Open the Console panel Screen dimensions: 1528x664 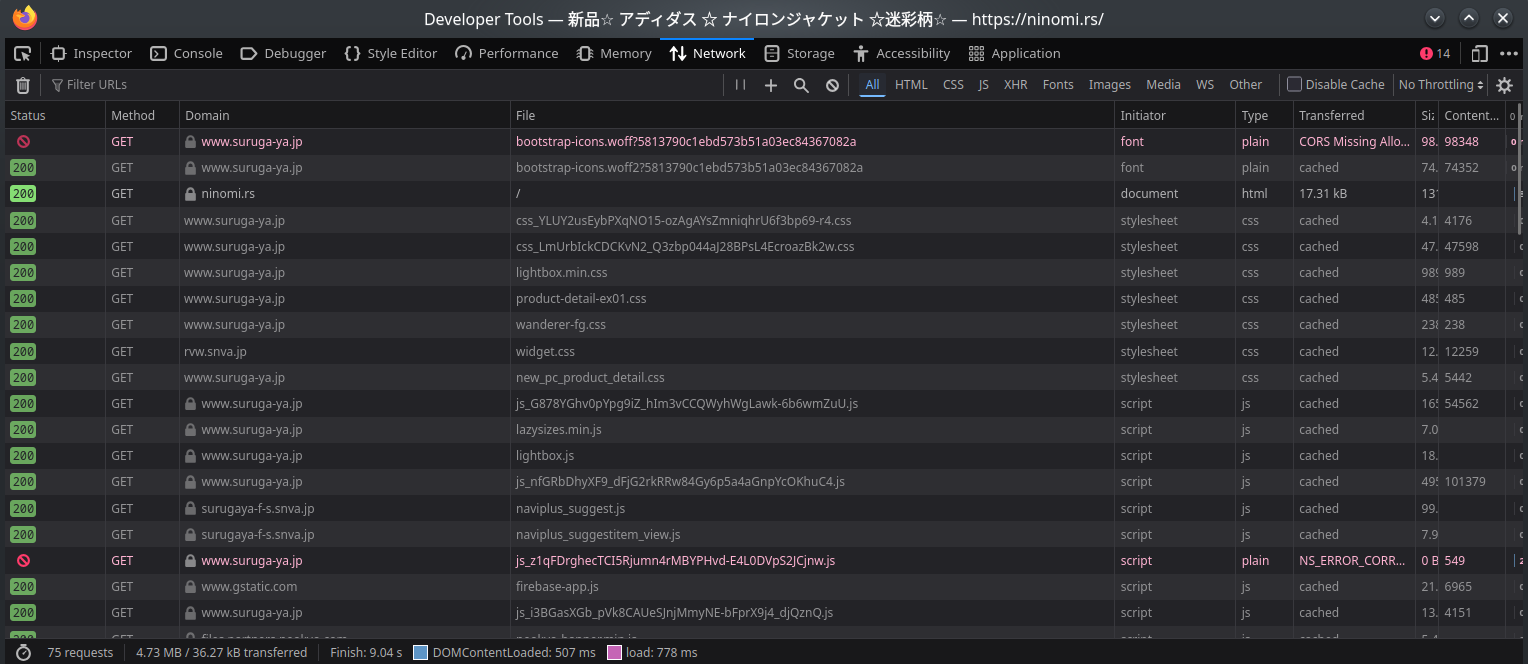[186, 54]
